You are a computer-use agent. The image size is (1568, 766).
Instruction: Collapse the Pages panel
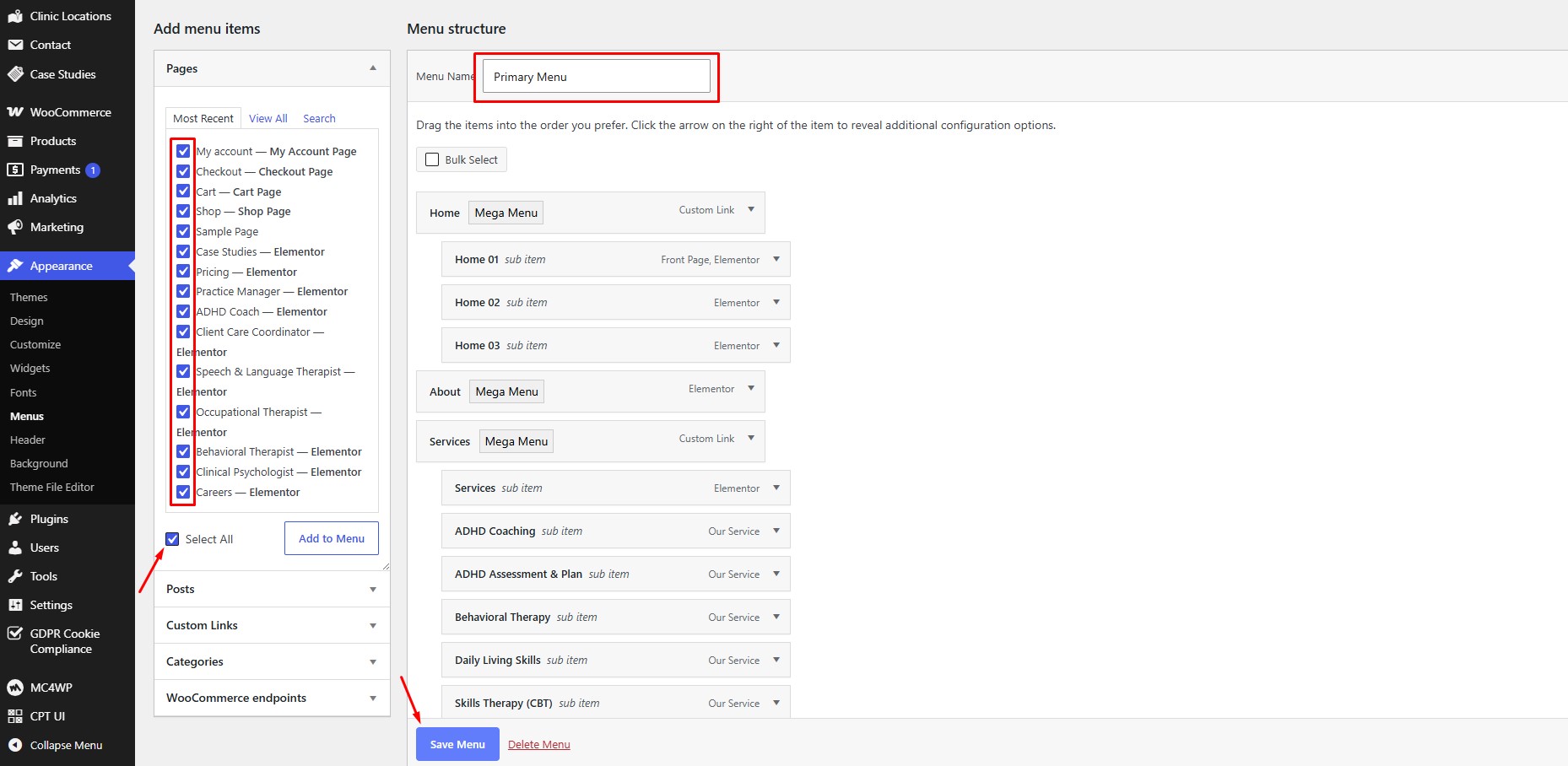pyautogui.click(x=373, y=68)
